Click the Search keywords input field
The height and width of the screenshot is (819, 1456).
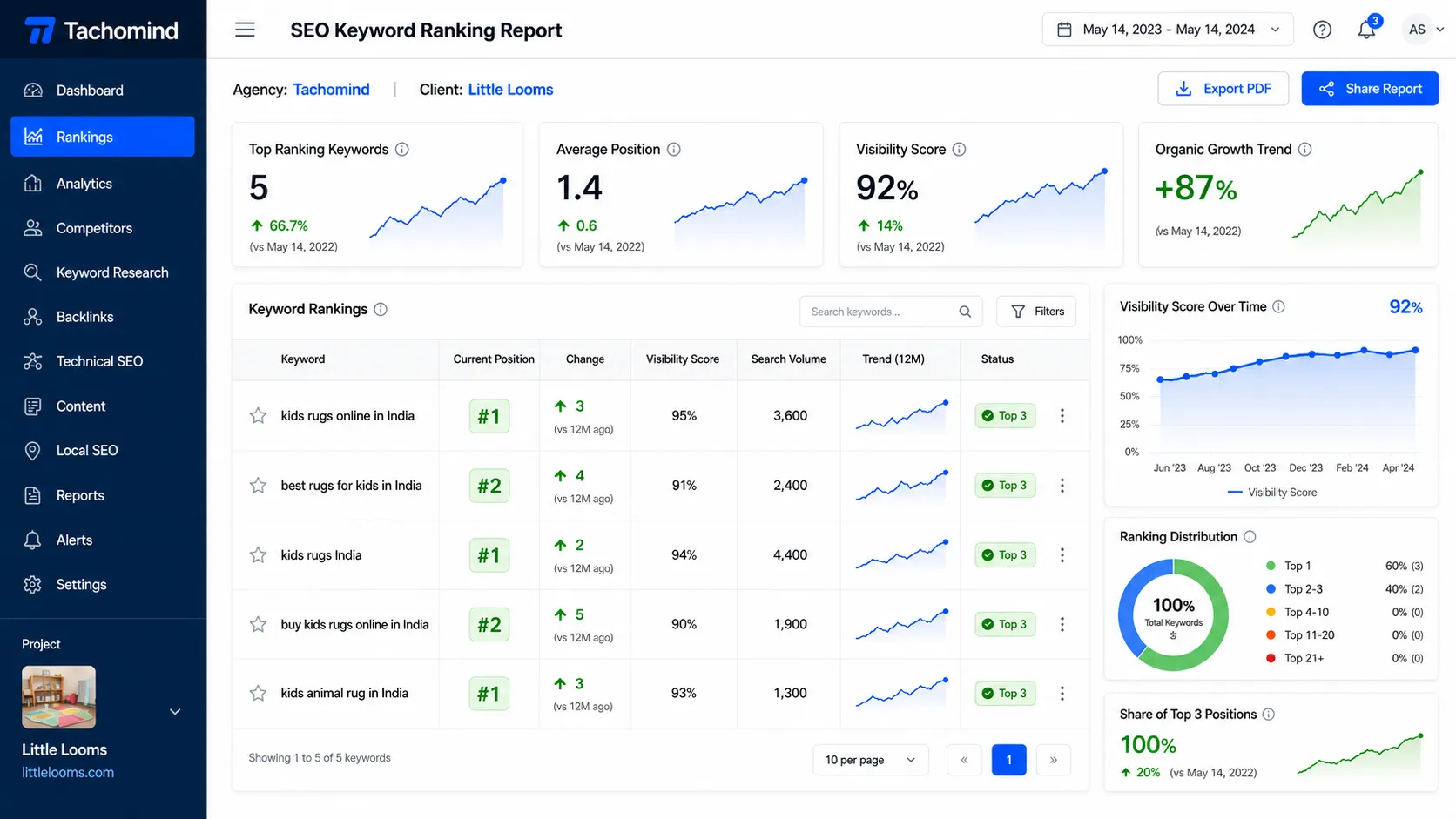click(891, 312)
